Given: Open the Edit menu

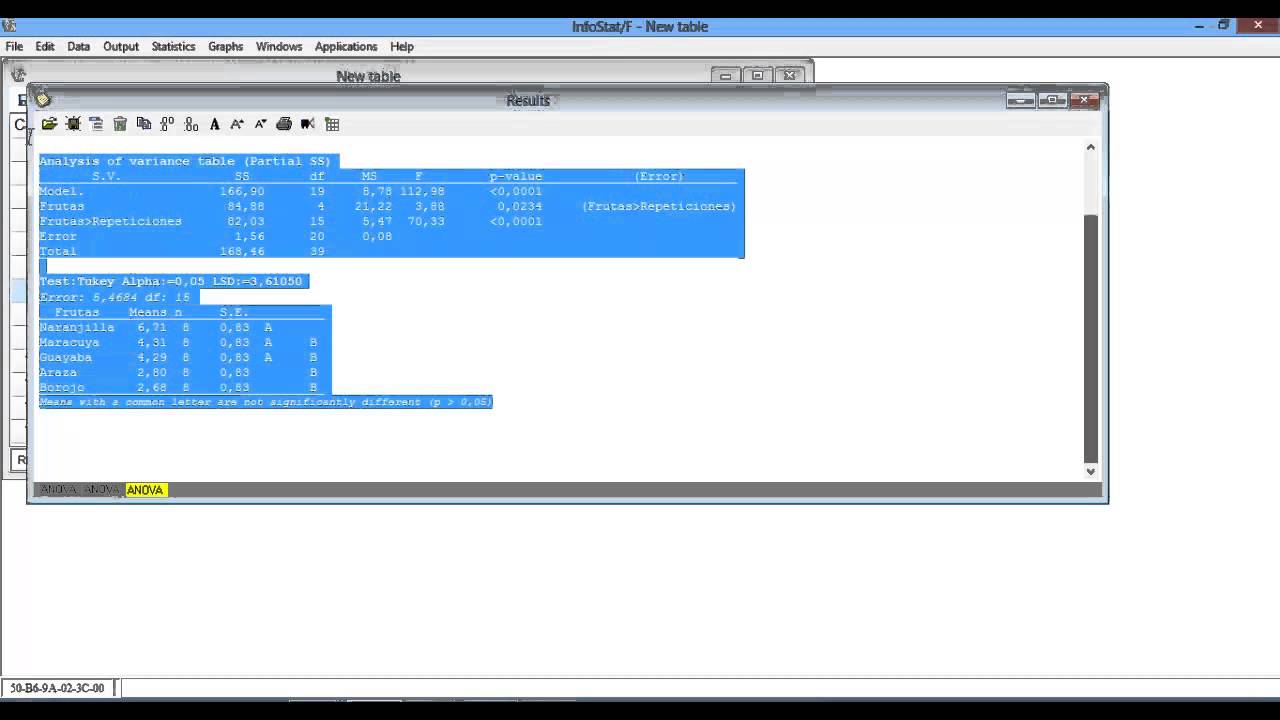Looking at the screenshot, I should (x=45, y=46).
